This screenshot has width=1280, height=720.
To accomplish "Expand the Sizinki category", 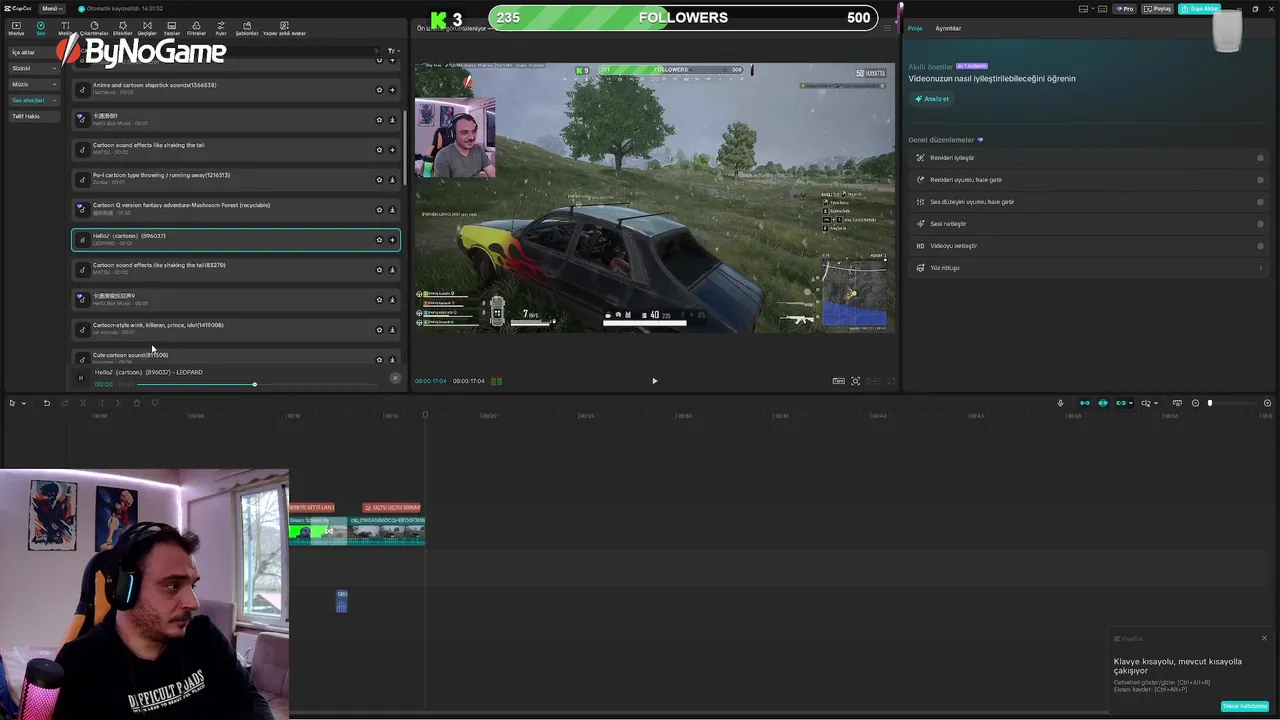I will [34, 68].
